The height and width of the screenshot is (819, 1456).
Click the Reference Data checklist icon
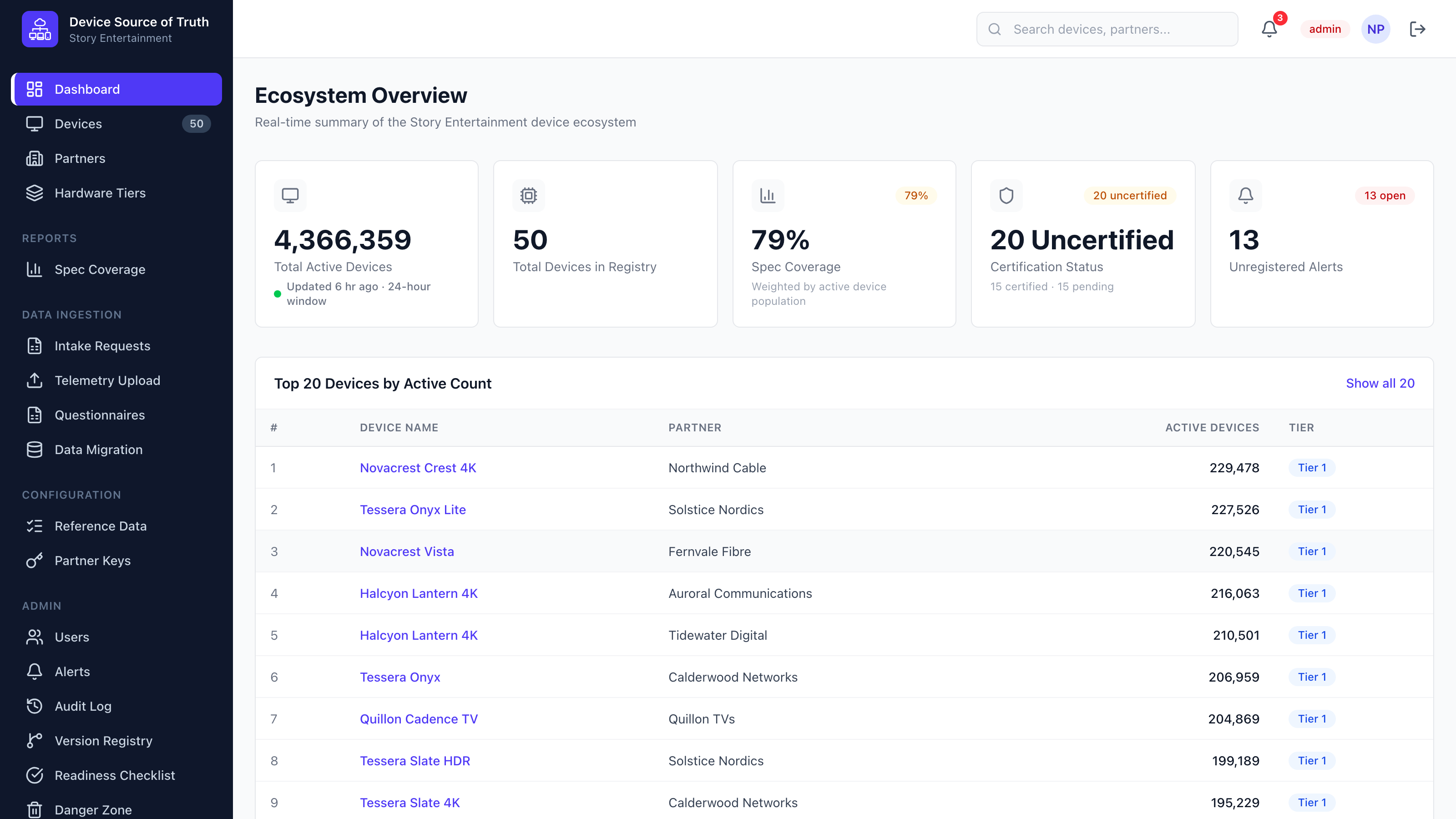(x=35, y=526)
